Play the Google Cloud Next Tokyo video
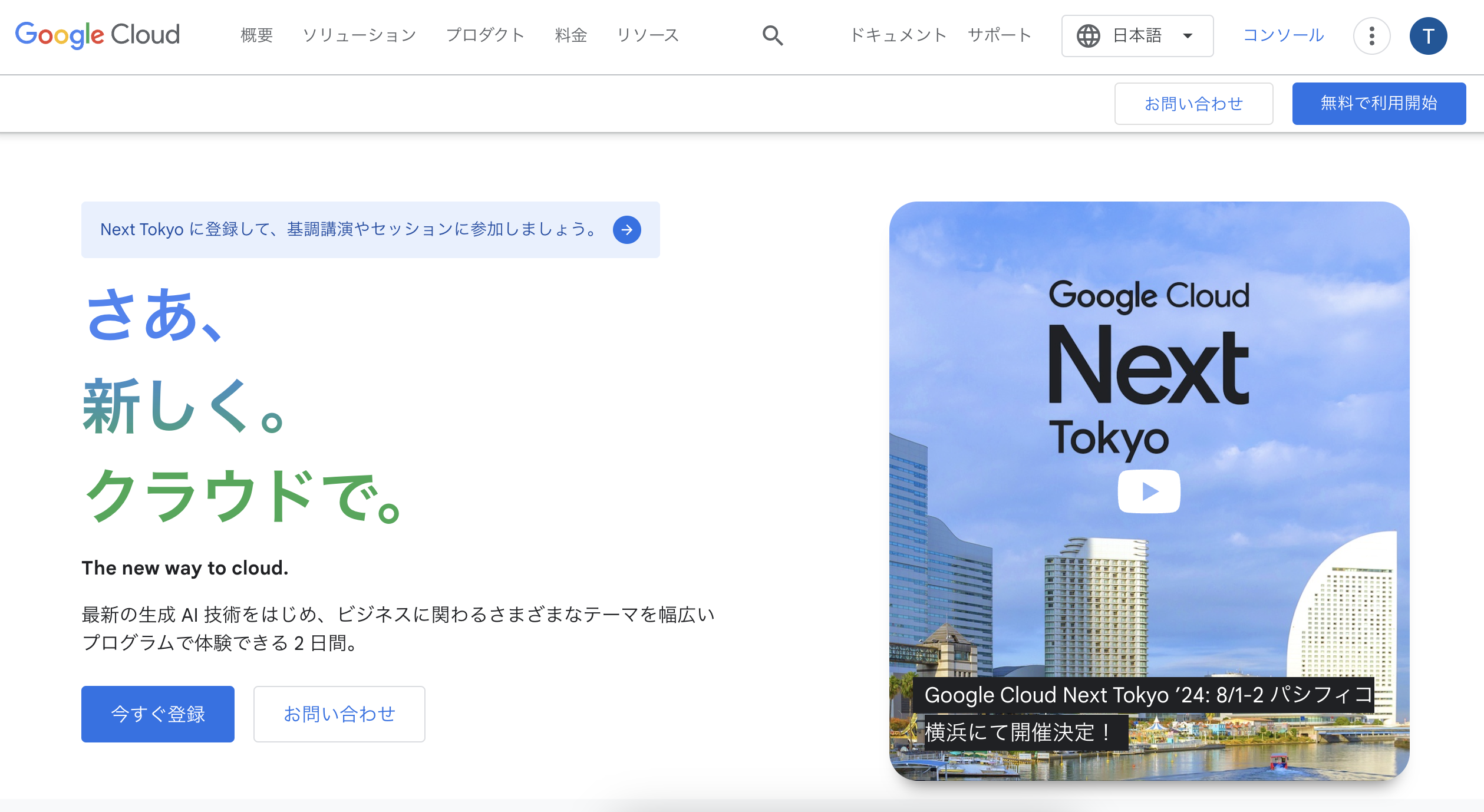Image resolution: width=1484 pixels, height=812 pixels. coord(1149,491)
